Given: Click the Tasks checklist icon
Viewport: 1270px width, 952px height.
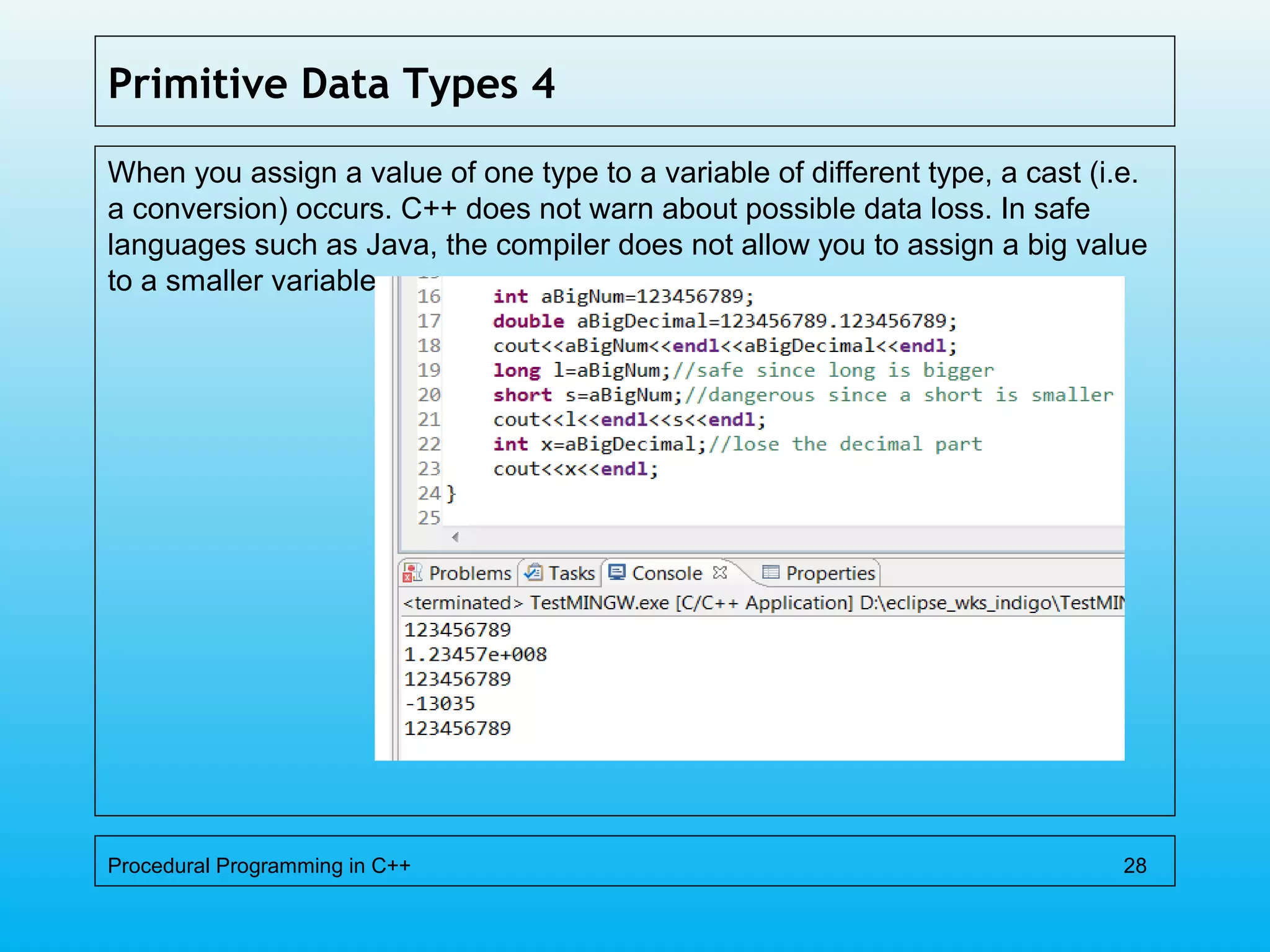Looking at the screenshot, I should tap(533, 572).
